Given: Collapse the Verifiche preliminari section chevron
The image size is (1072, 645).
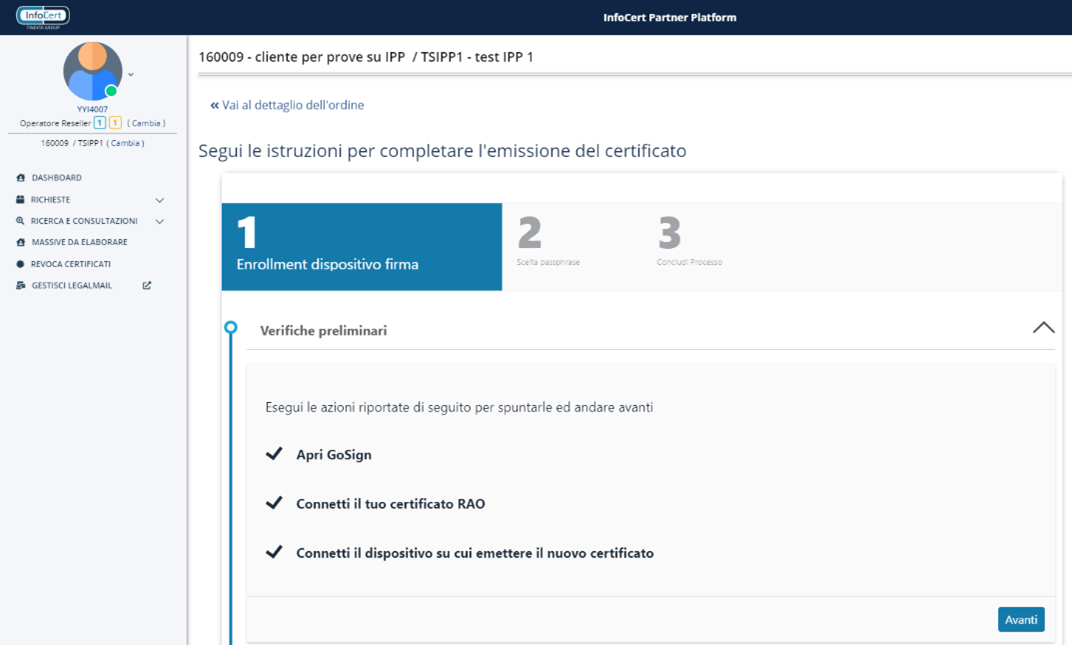Looking at the screenshot, I should pyautogui.click(x=1043, y=328).
